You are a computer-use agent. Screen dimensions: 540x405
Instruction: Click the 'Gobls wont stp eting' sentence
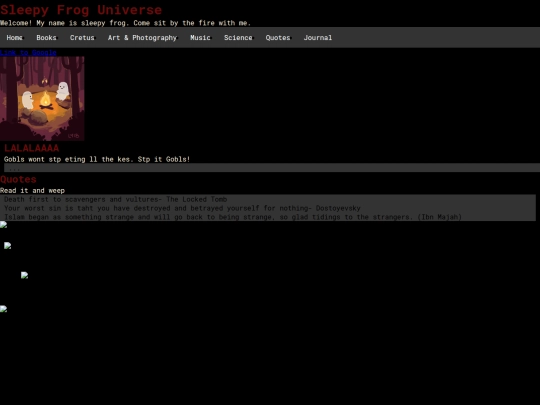point(97,159)
